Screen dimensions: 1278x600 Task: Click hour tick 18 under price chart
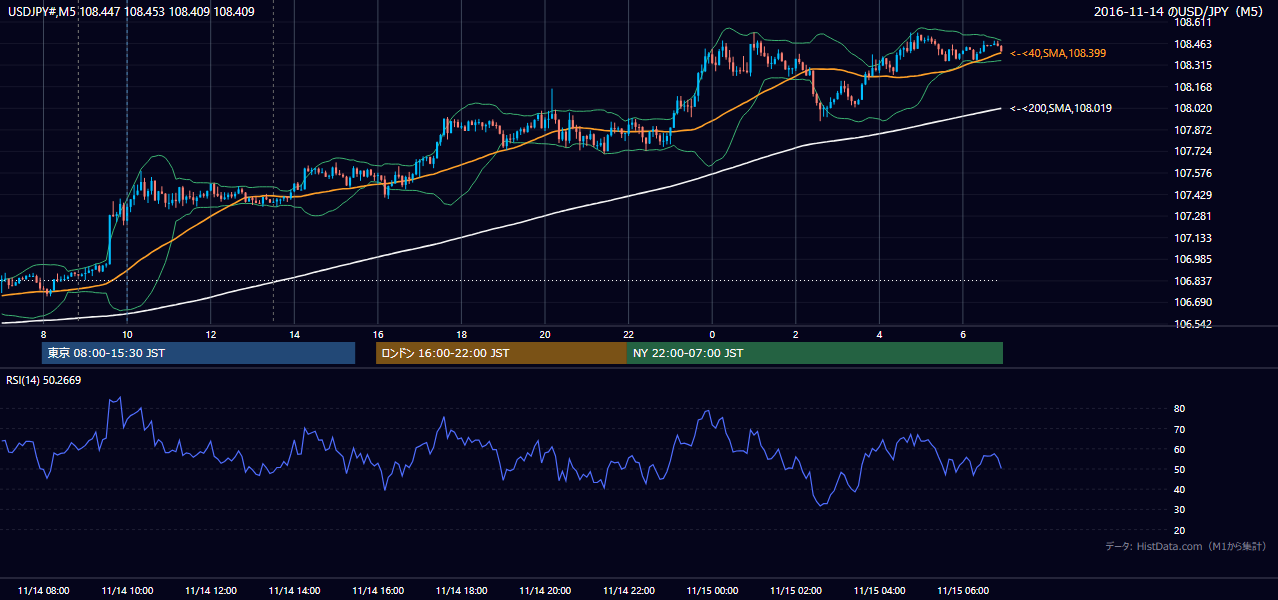click(461, 334)
